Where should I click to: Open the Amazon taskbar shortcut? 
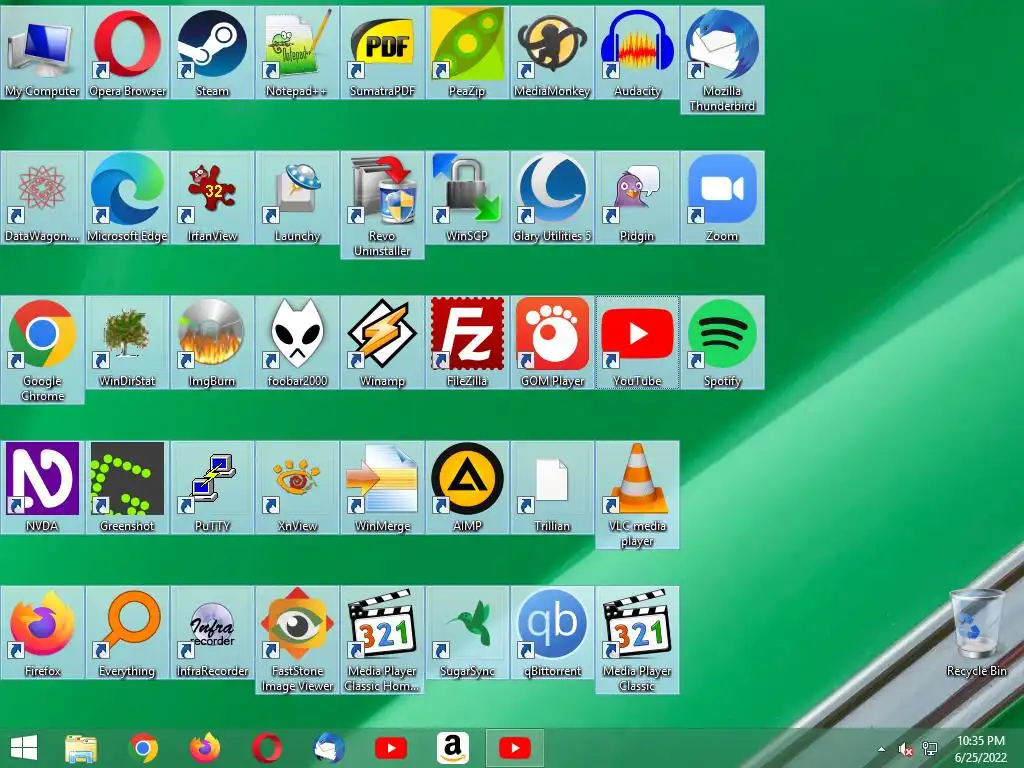(x=453, y=748)
